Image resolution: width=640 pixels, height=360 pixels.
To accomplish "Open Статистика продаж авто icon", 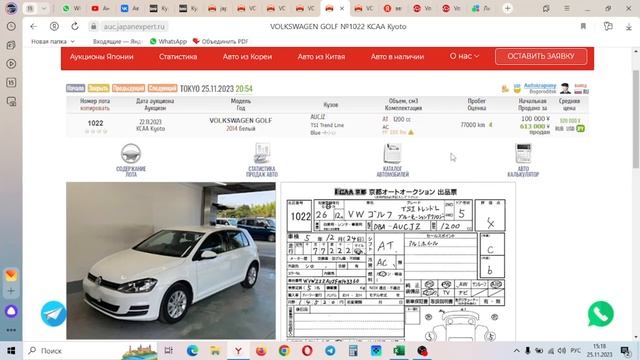I will click(262, 153).
